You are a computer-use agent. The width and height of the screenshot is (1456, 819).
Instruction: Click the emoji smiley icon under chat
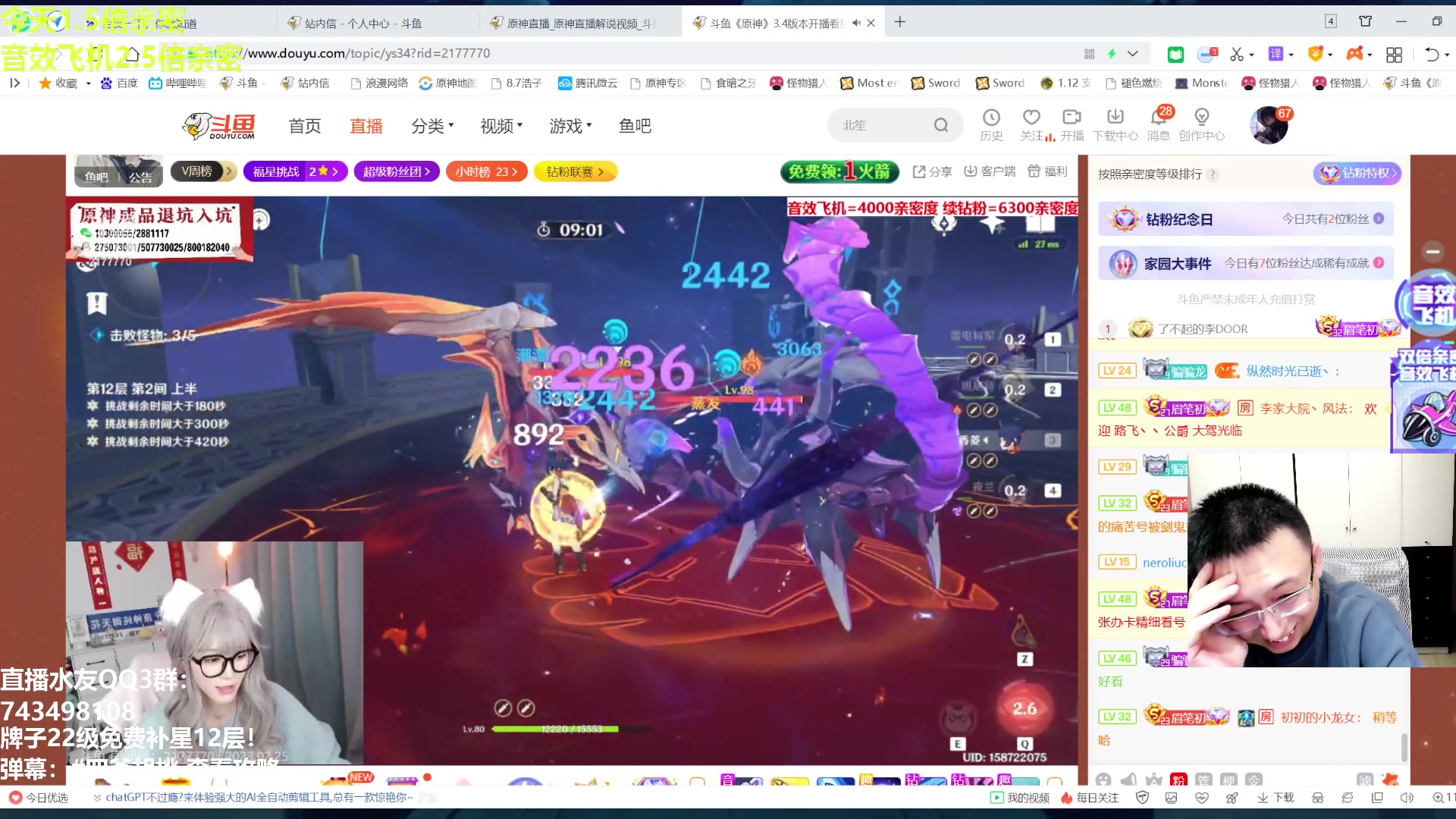click(1103, 780)
